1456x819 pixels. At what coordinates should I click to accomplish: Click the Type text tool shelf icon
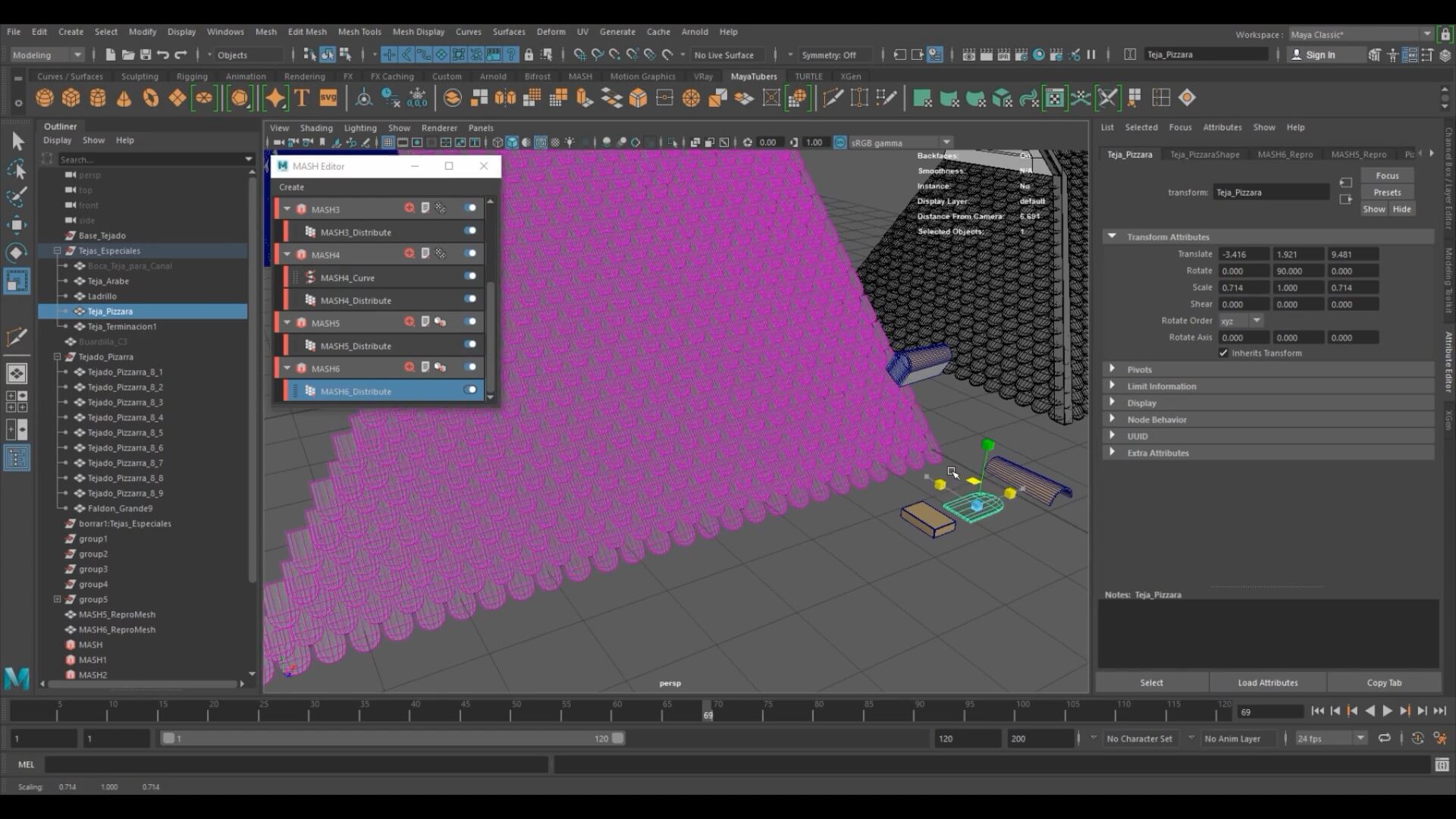pyautogui.click(x=302, y=99)
